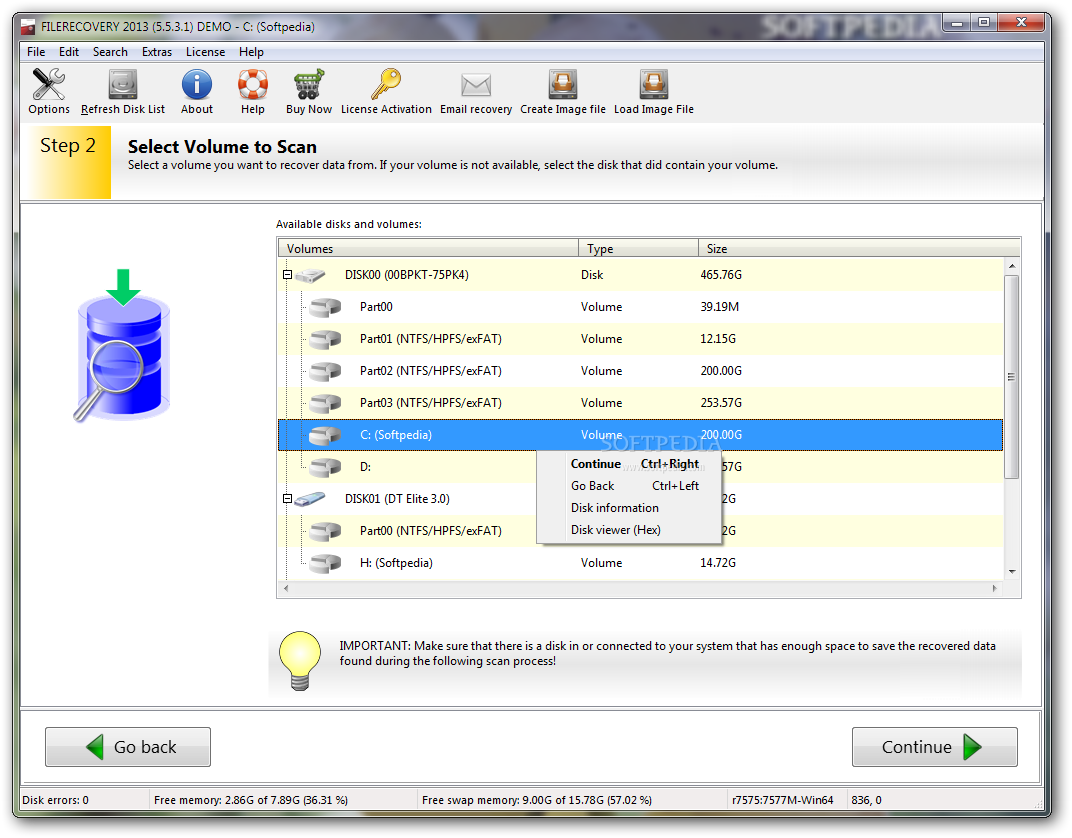
Task: Select Part01 (NTFS/HPFS/exFAT) volume
Action: pos(641,339)
